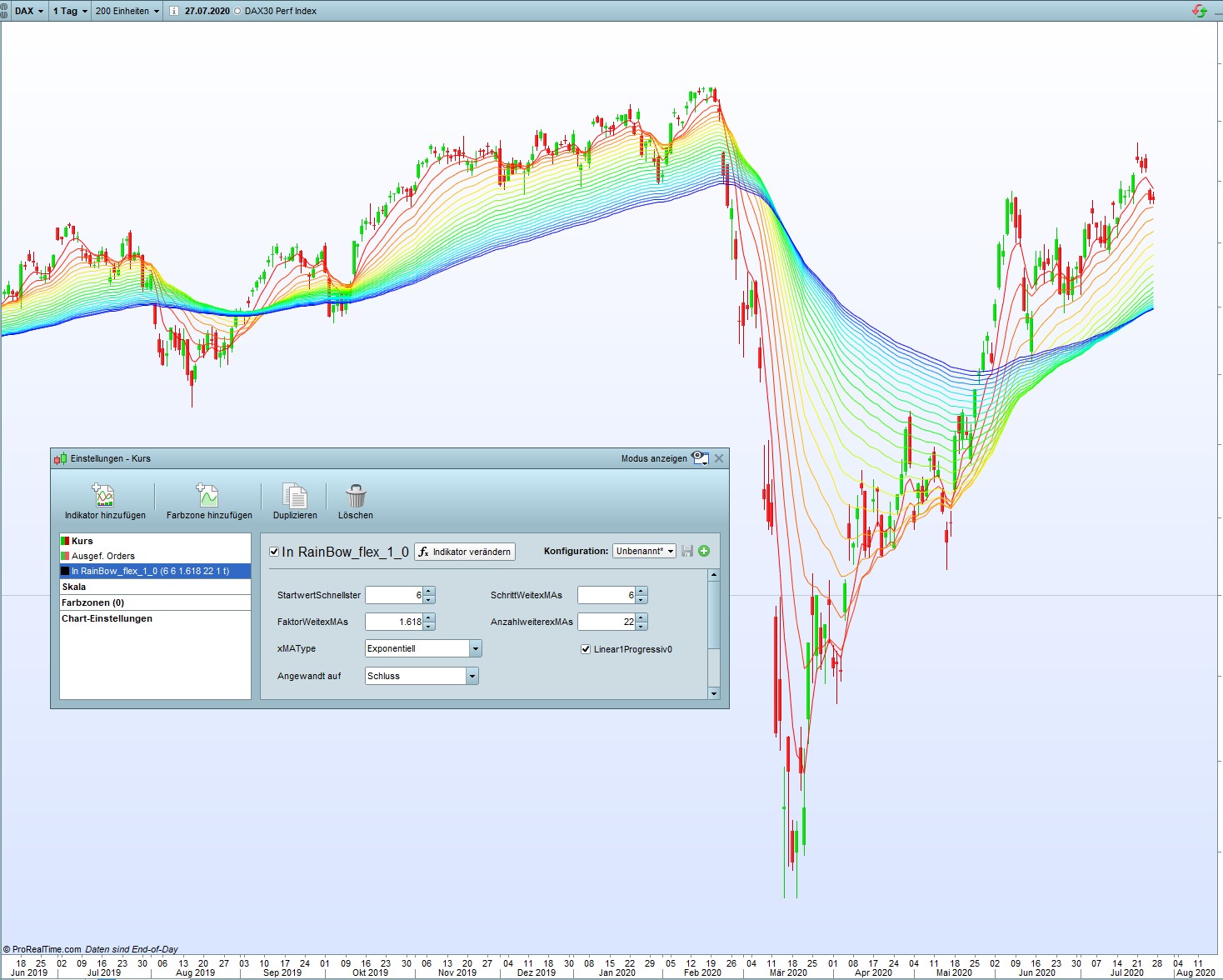Viewport: 1223px width, 980px height.
Task: Open the 'Chart-Einstellungen' section
Action: point(155,618)
